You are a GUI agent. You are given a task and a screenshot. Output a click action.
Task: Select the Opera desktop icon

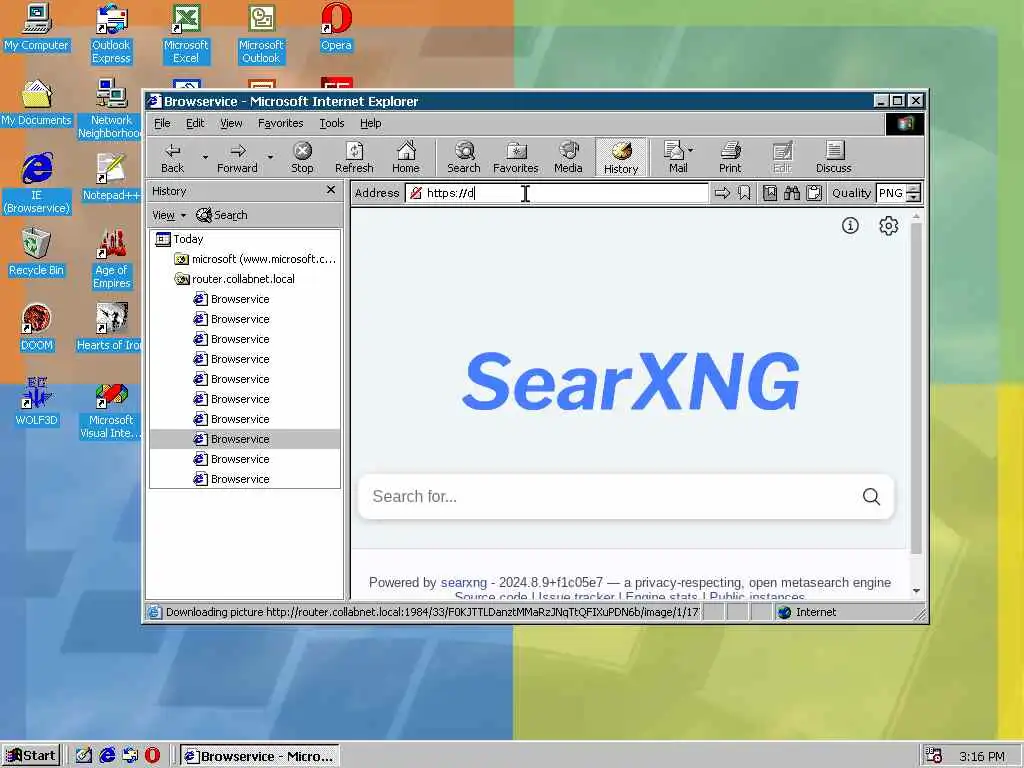click(x=336, y=28)
